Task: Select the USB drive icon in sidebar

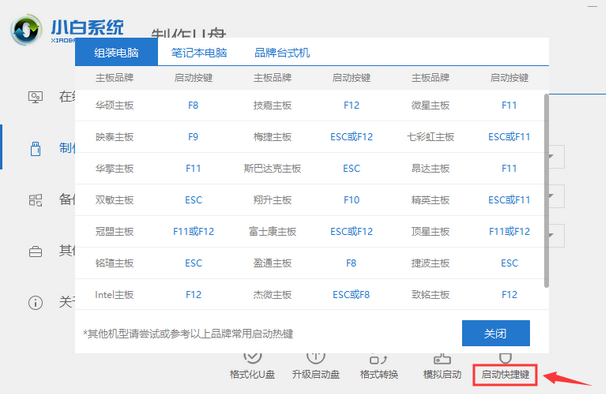Action: [36, 148]
